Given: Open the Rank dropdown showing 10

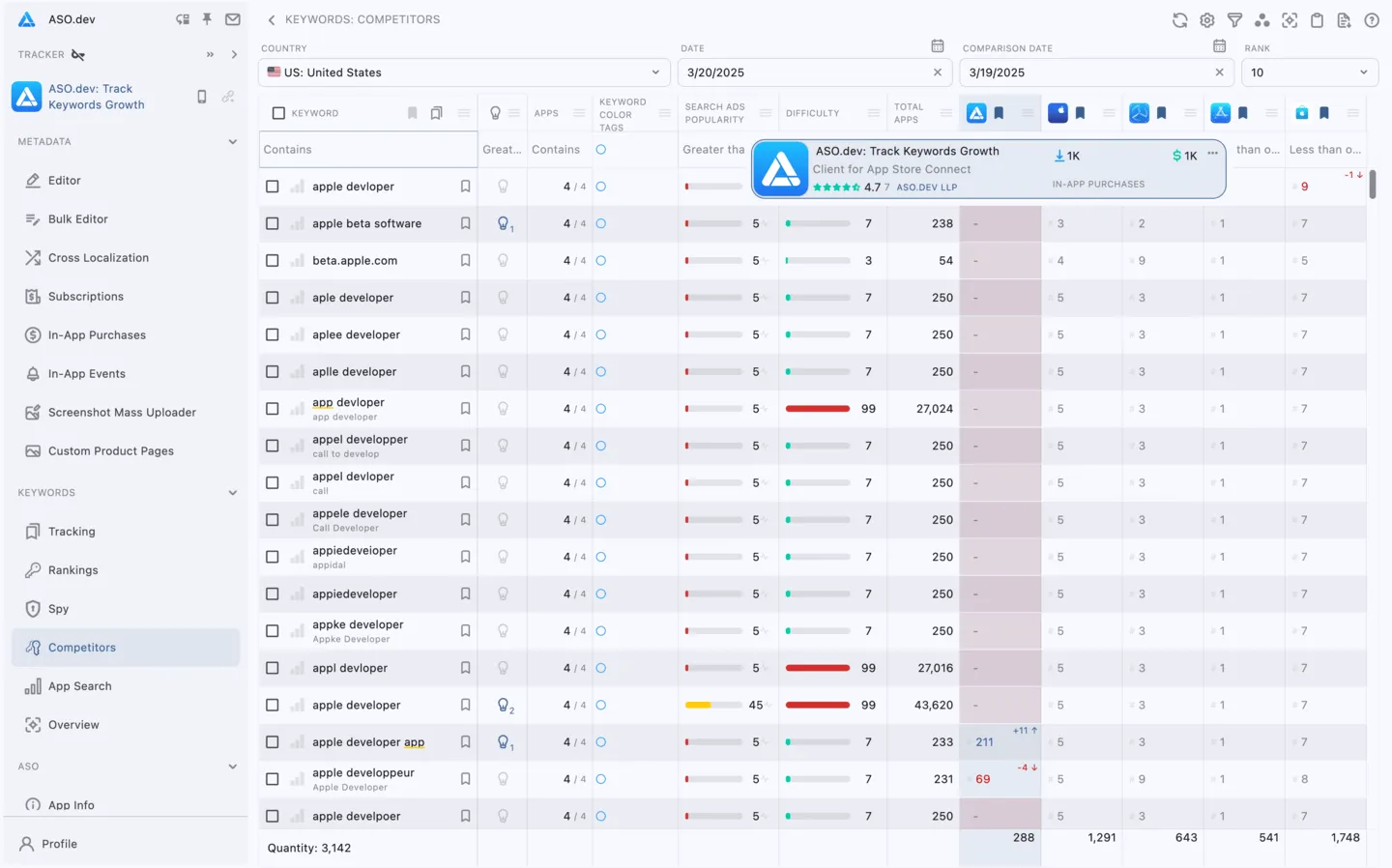Looking at the screenshot, I should point(1310,72).
